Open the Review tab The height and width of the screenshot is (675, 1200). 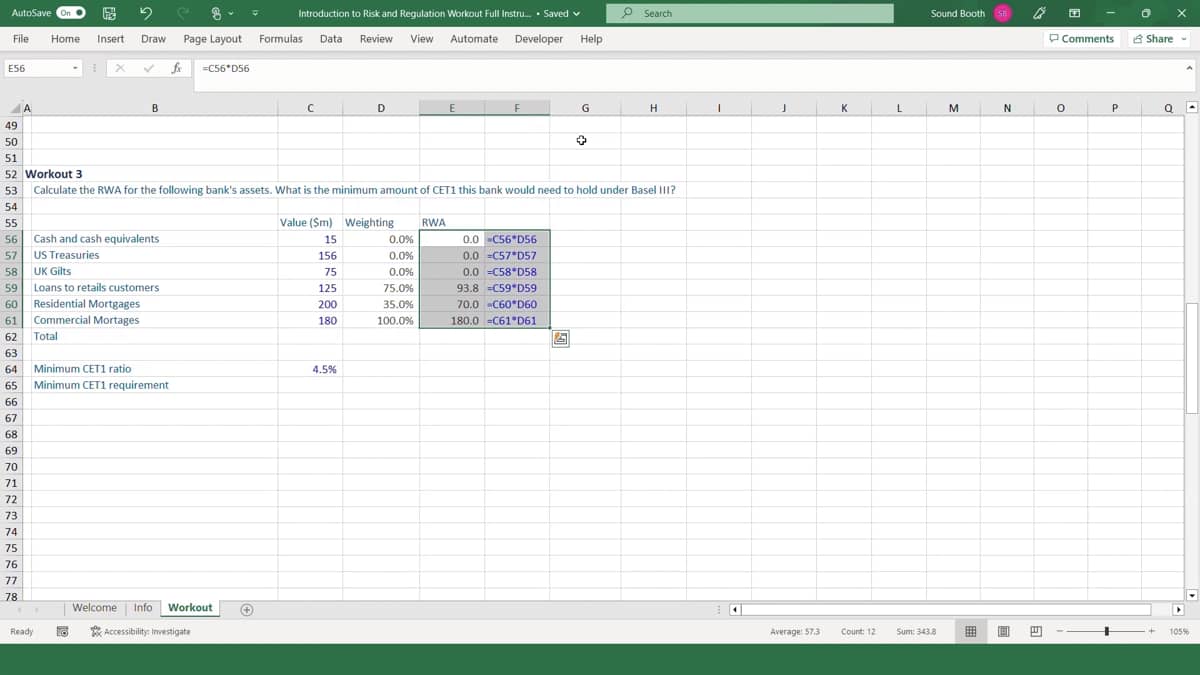(376, 39)
